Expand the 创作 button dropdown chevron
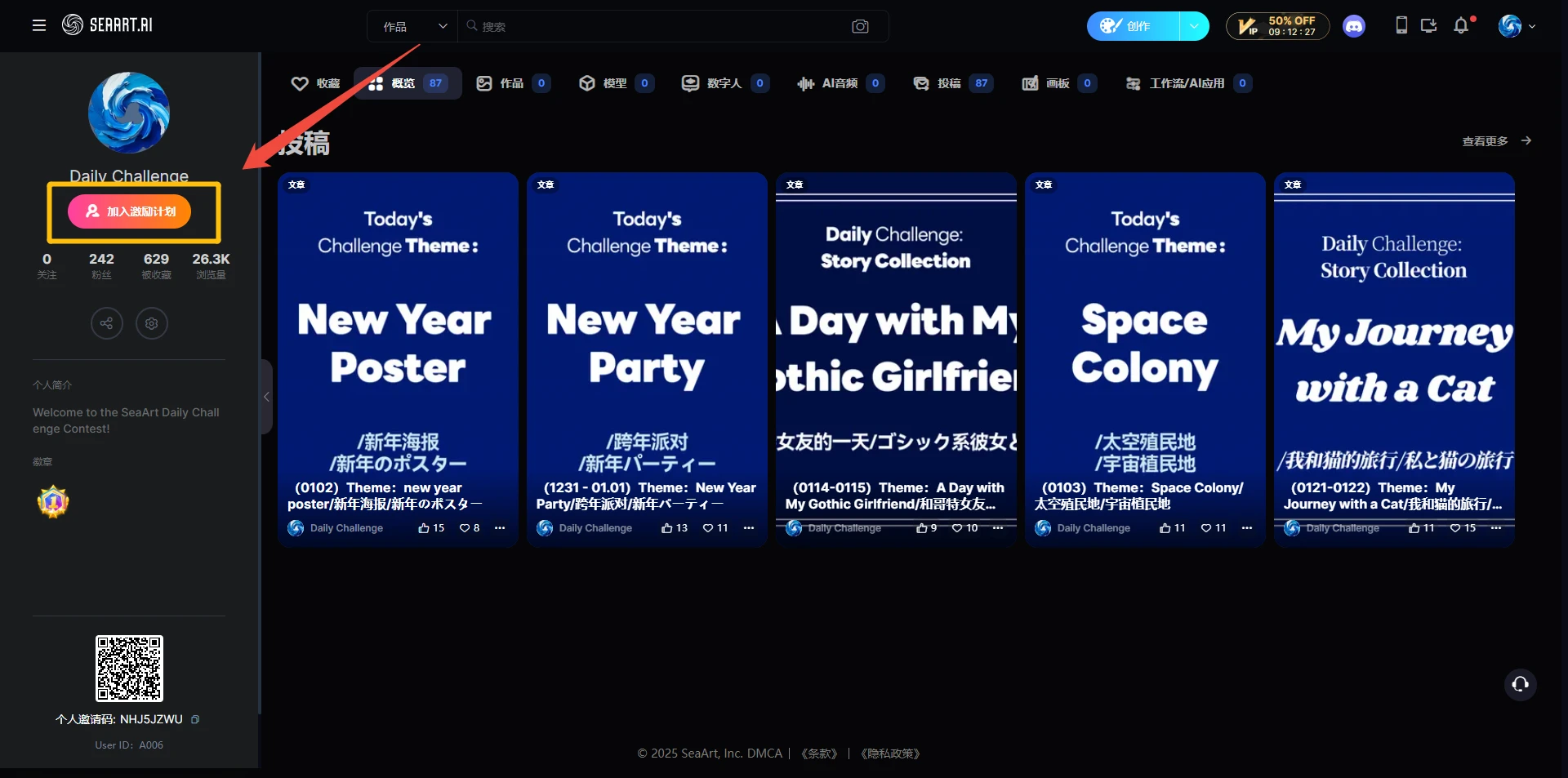 tap(1196, 26)
